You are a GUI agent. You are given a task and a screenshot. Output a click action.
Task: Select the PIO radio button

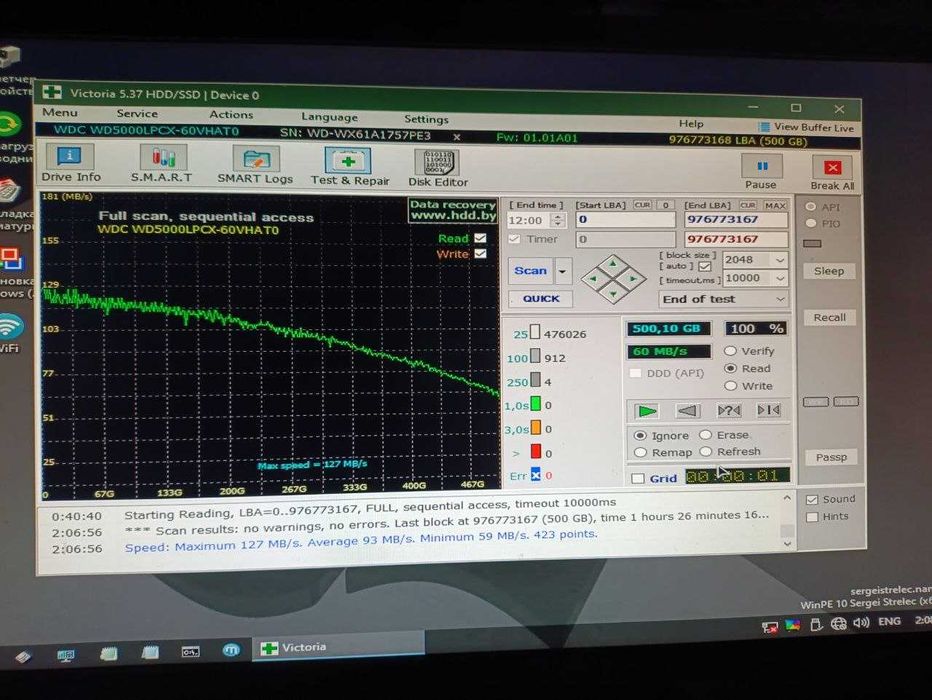point(810,223)
